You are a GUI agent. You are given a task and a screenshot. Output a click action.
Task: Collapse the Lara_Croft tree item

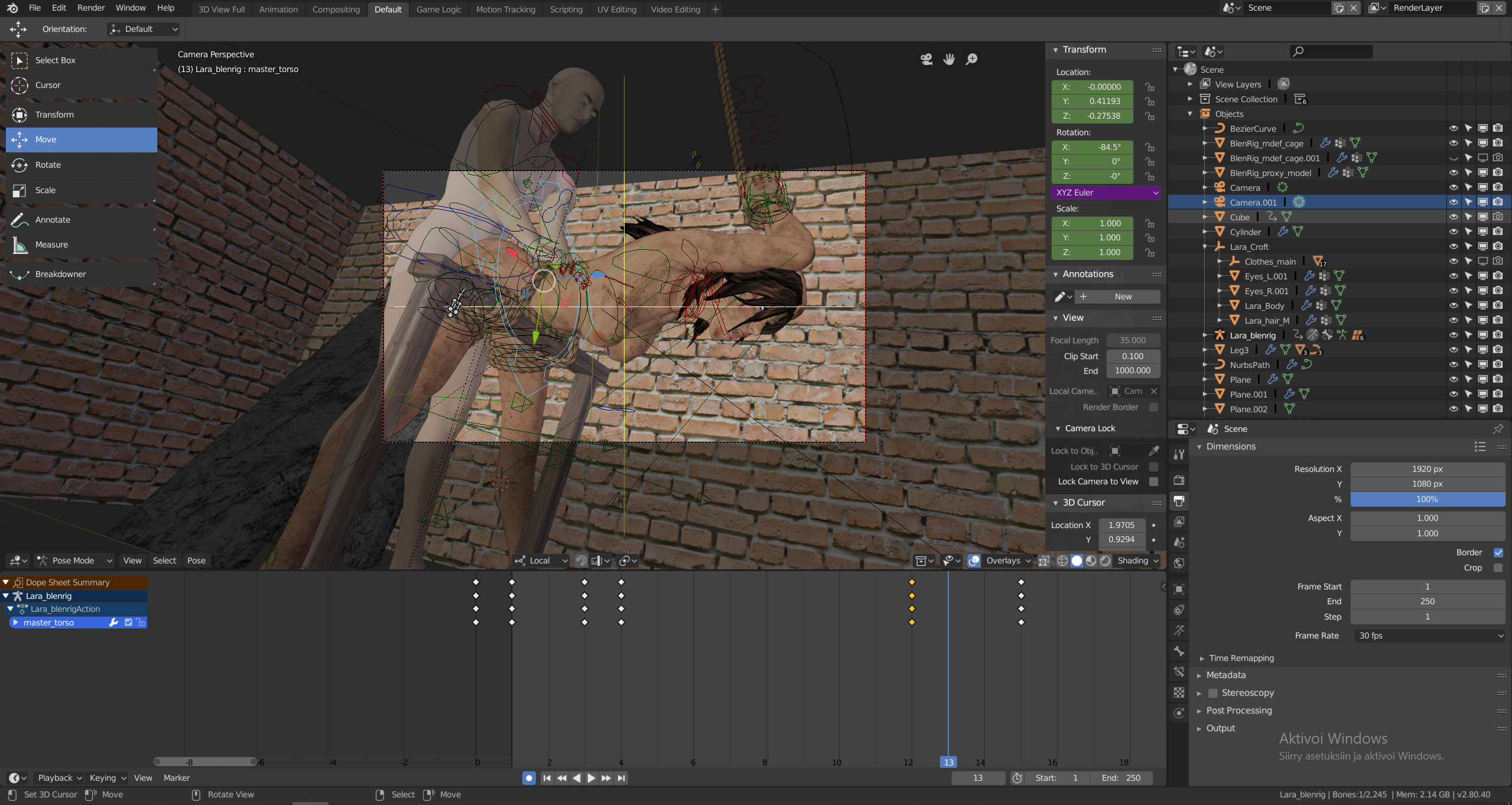[x=1205, y=247]
